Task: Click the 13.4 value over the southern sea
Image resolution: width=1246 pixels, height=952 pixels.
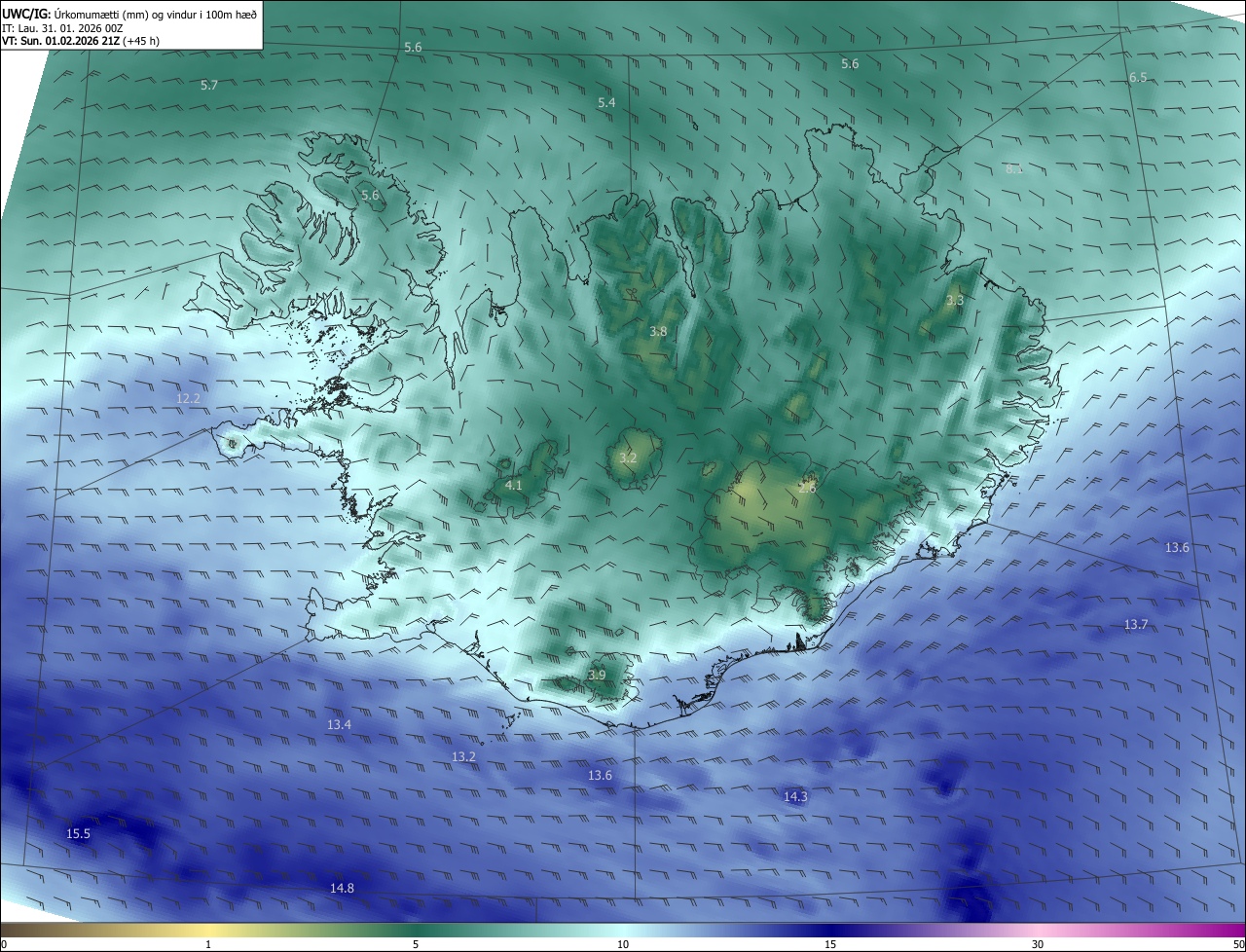Action: pos(339,725)
